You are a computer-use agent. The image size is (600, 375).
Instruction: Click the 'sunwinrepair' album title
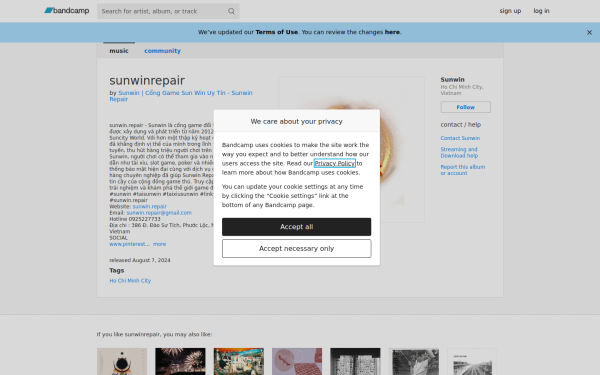click(x=147, y=80)
